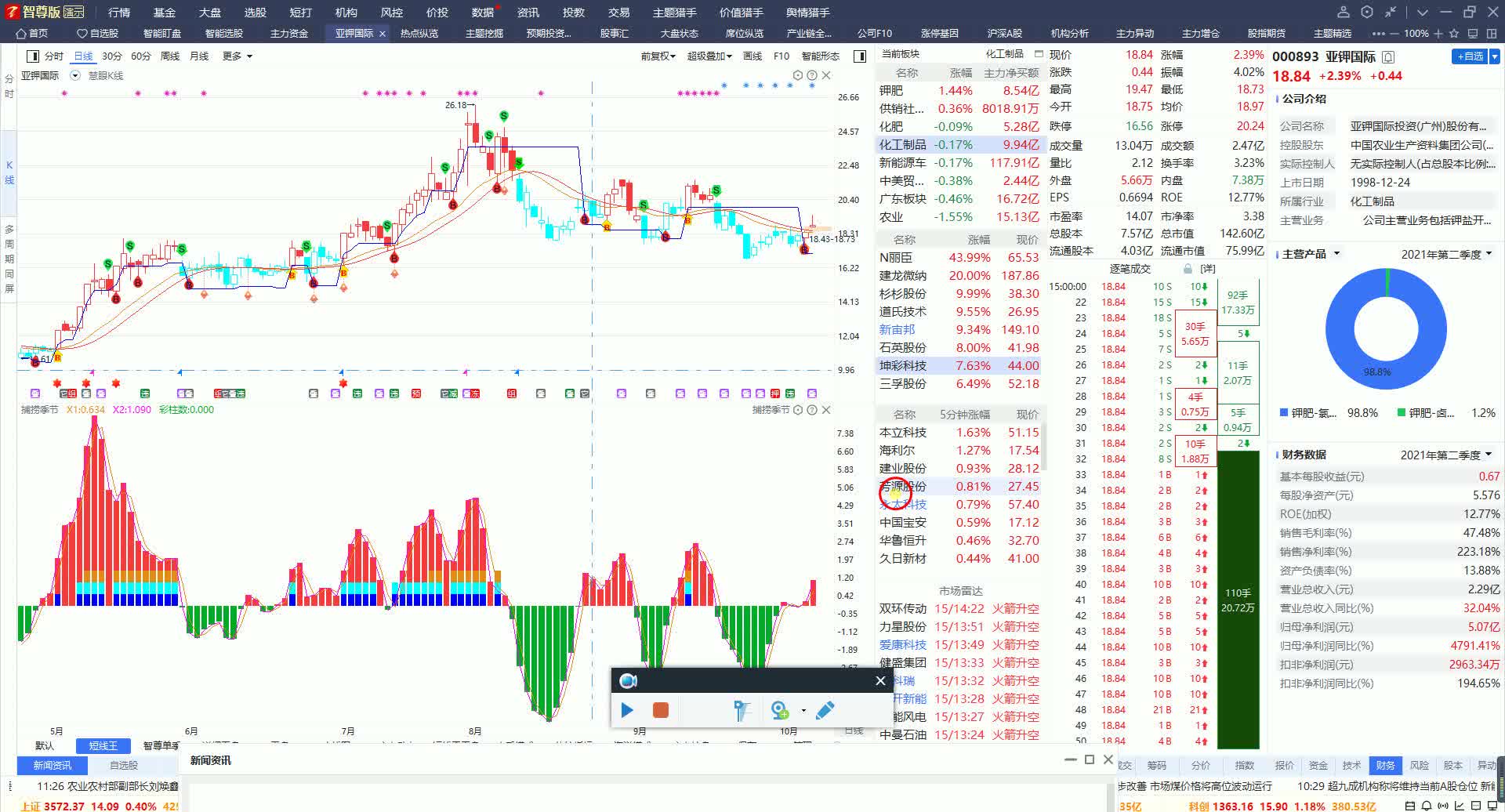The height and width of the screenshot is (812, 1505).
Task: Zoom in with the plus beside 100%
Action: [x=1438, y=34]
